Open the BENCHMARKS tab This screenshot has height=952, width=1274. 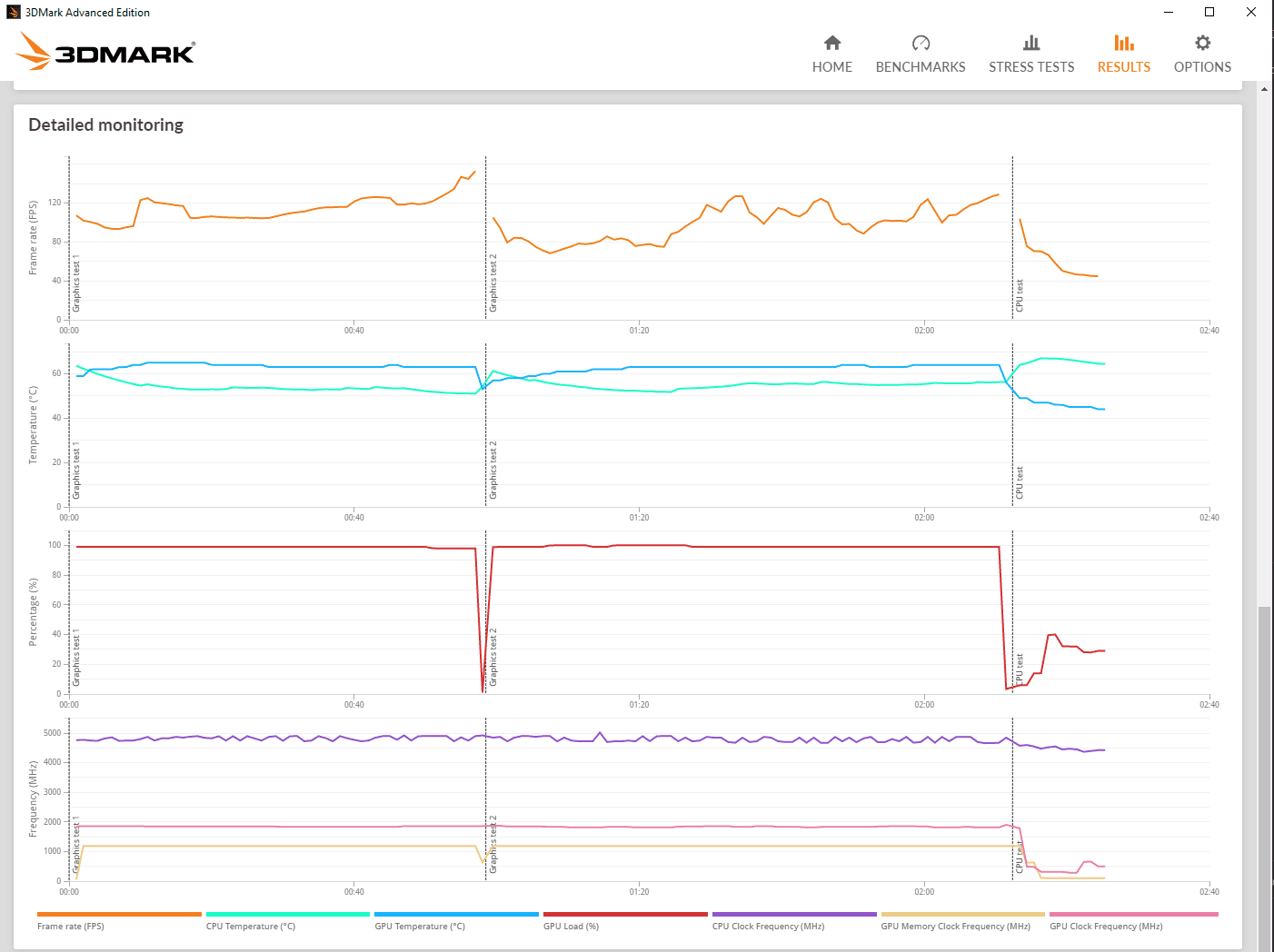(921, 67)
